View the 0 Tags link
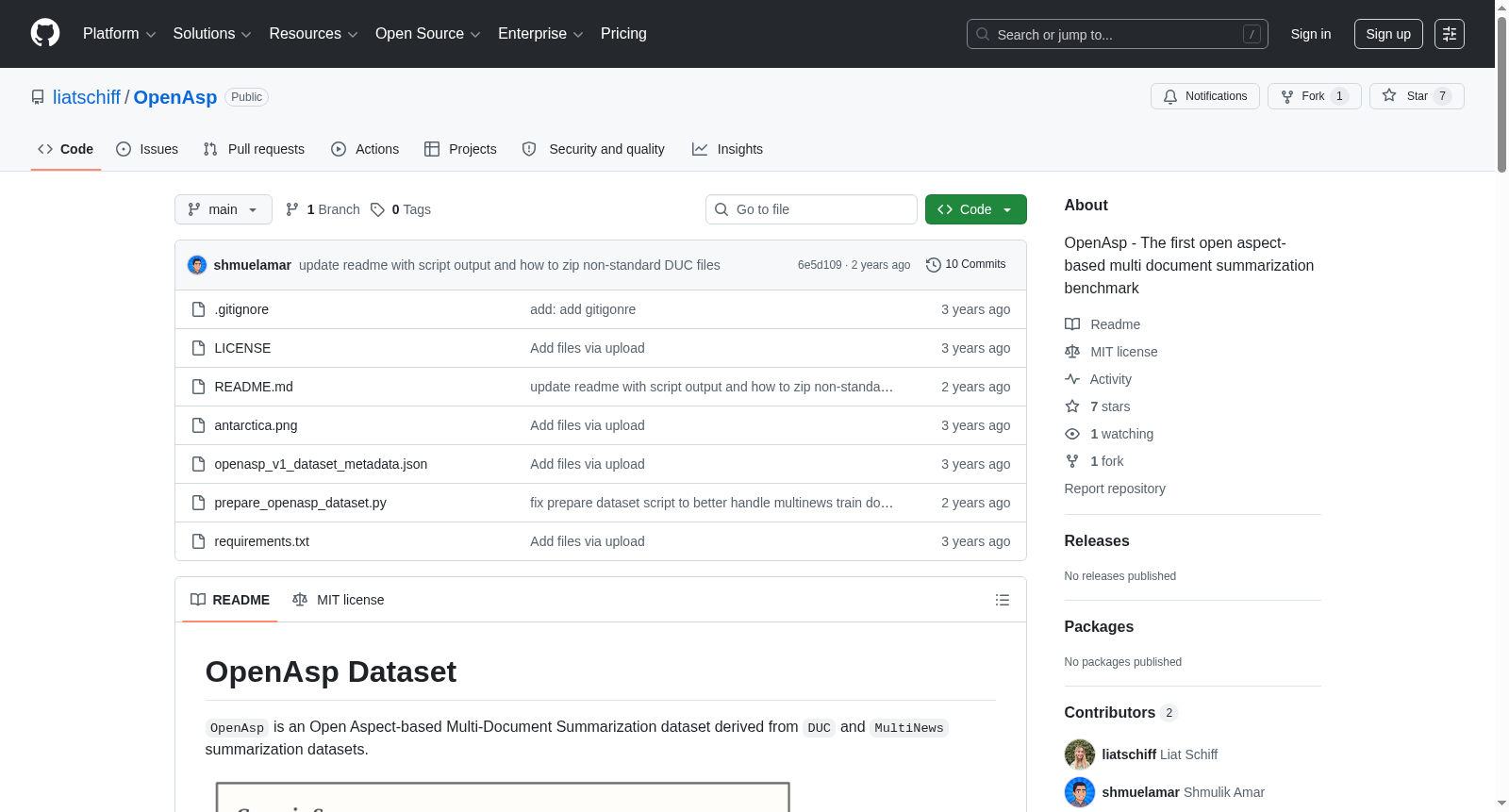Image resolution: width=1509 pixels, height=812 pixels. pyautogui.click(x=401, y=209)
